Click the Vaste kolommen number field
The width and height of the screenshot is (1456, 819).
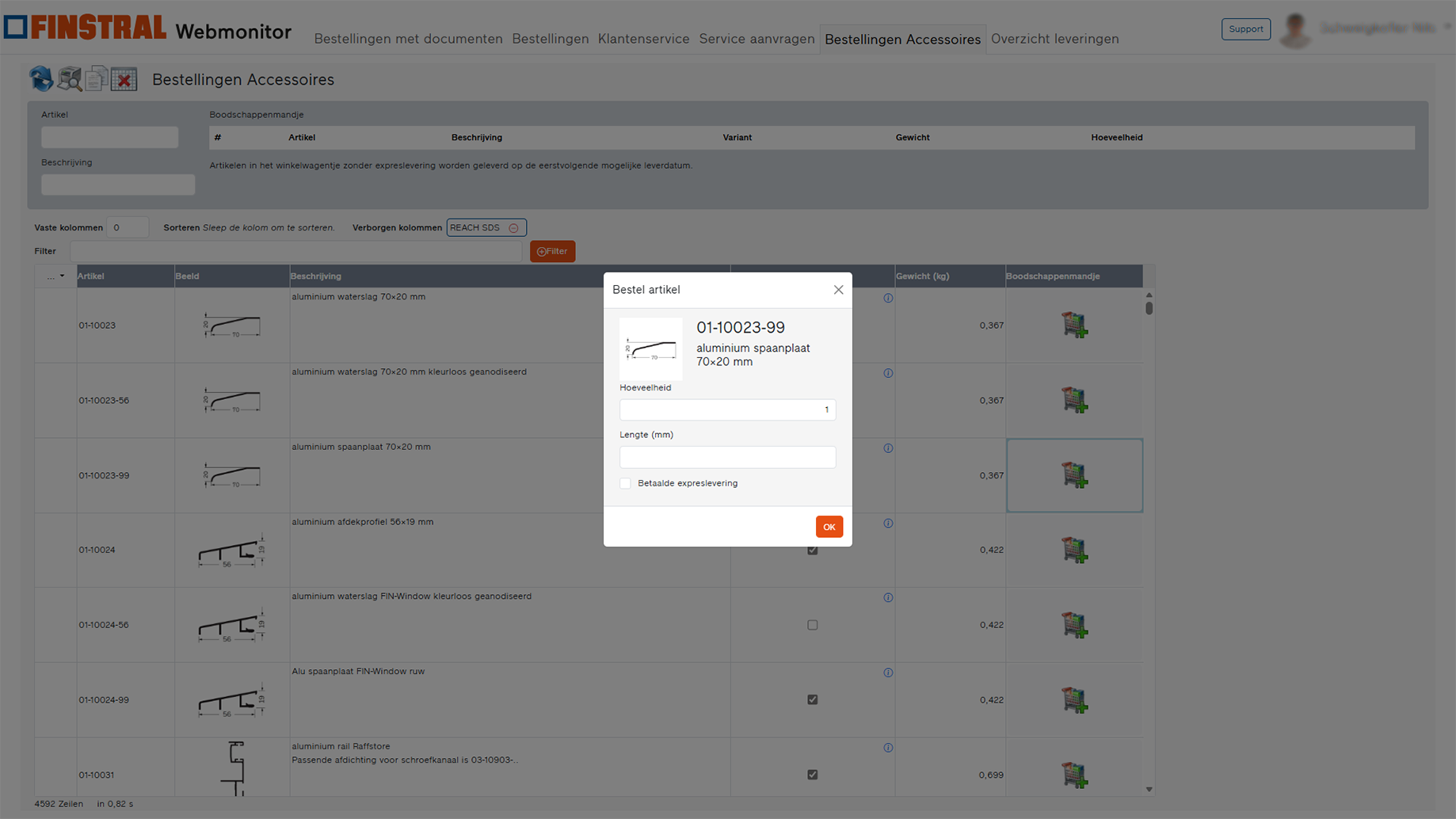point(128,227)
